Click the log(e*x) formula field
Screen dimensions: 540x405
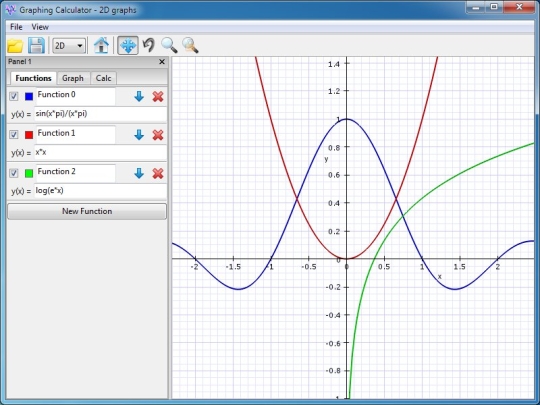click(100, 191)
